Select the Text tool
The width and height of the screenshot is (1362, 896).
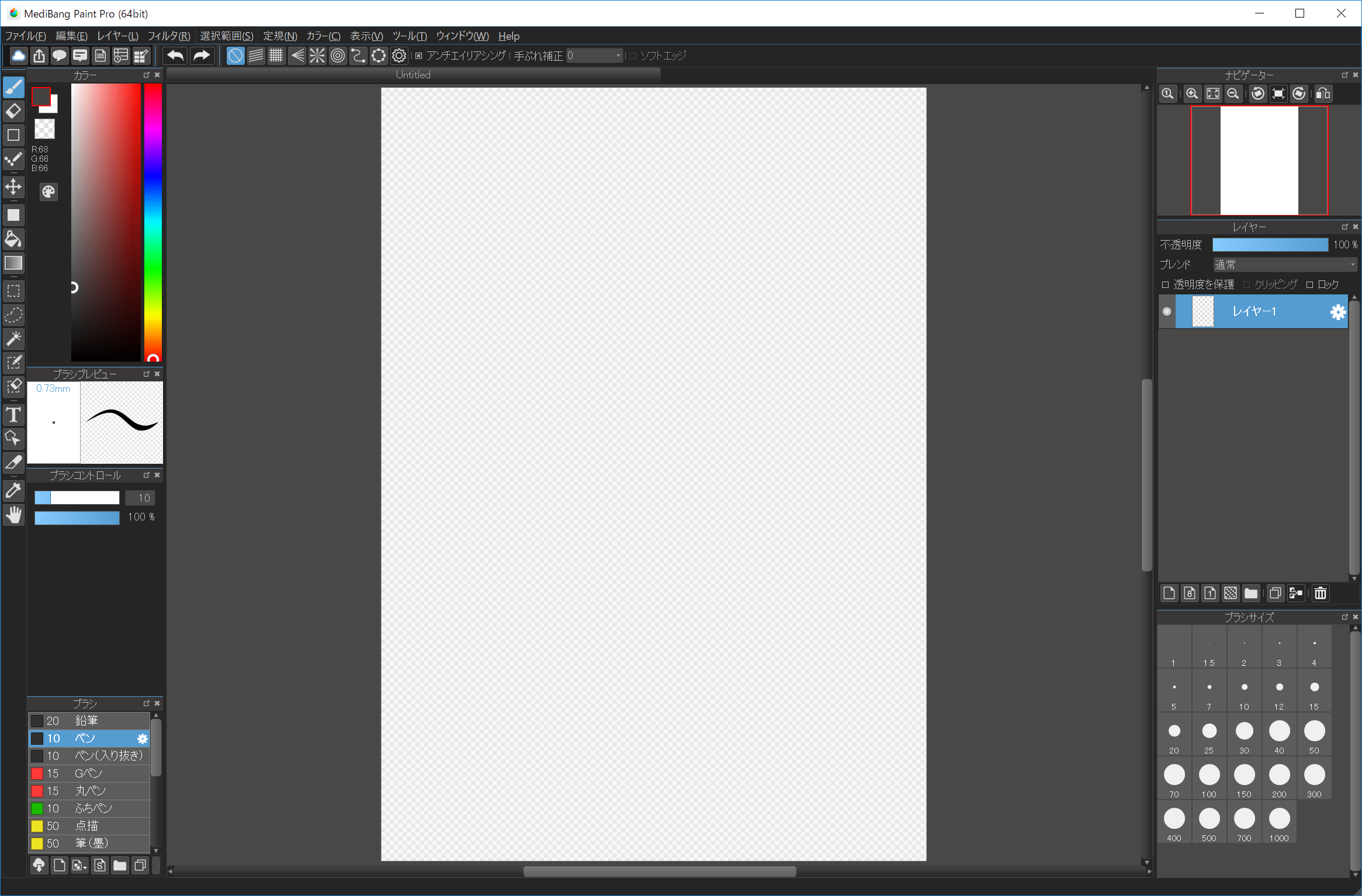pyautogui.click(x=13, y=415)
